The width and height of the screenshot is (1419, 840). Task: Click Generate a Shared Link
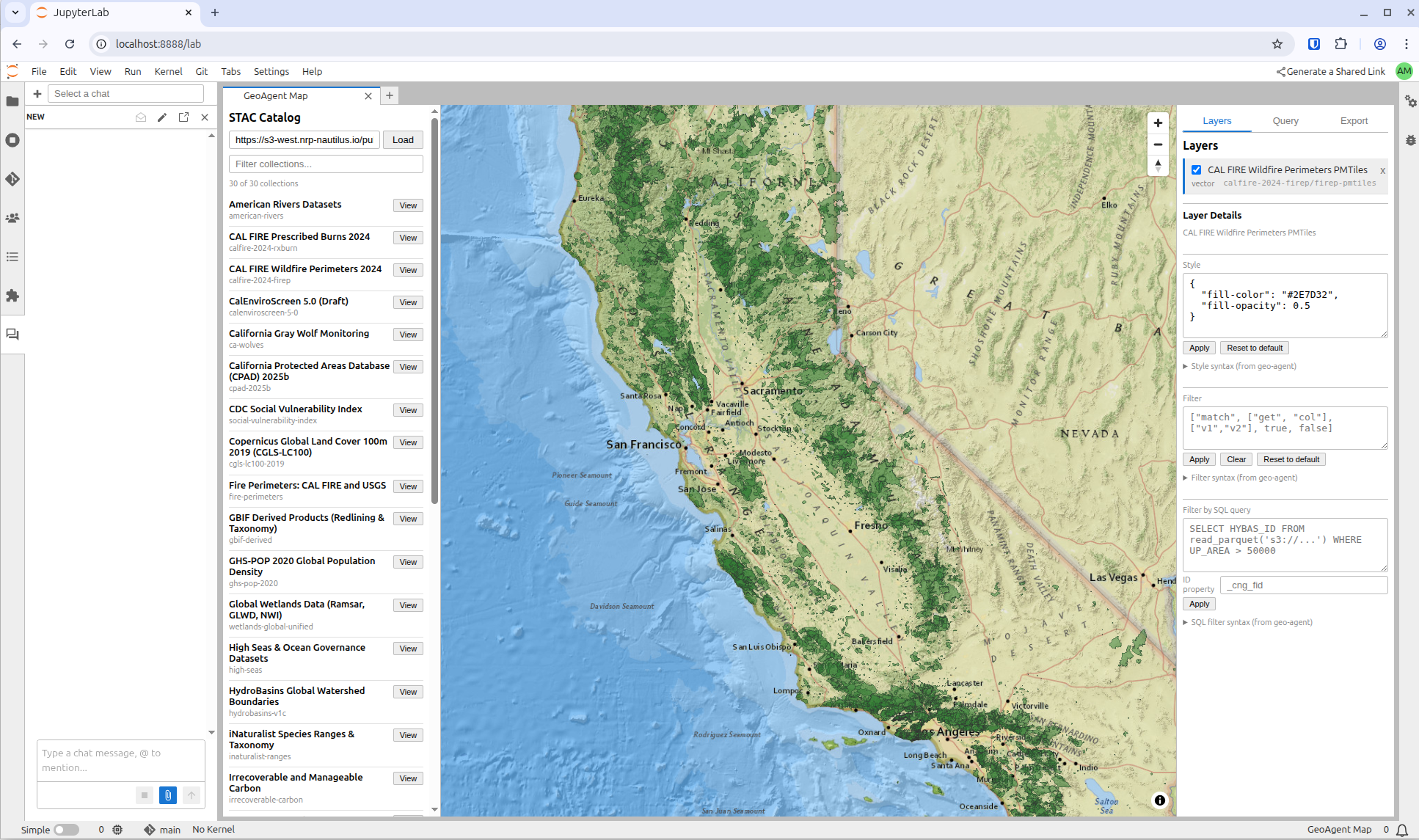pyautogui.click(x=1330, y=71)
